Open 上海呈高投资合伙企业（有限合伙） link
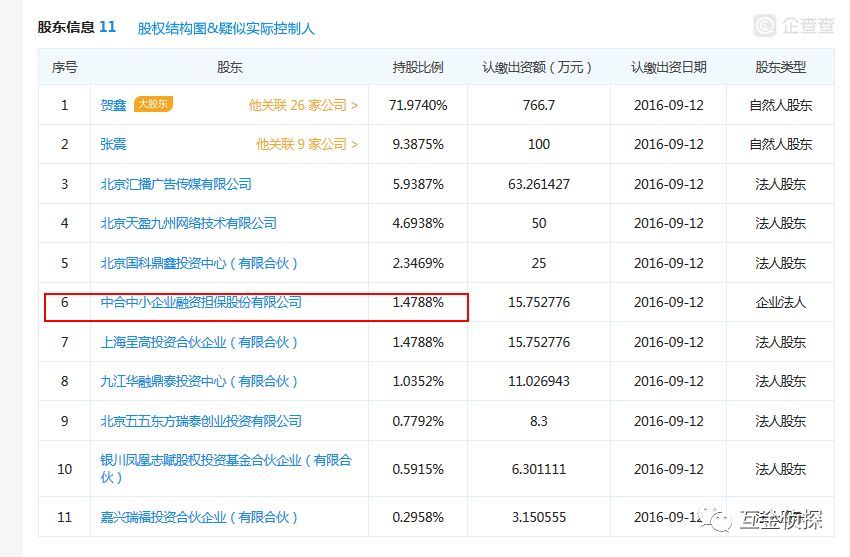 point(199,342)
